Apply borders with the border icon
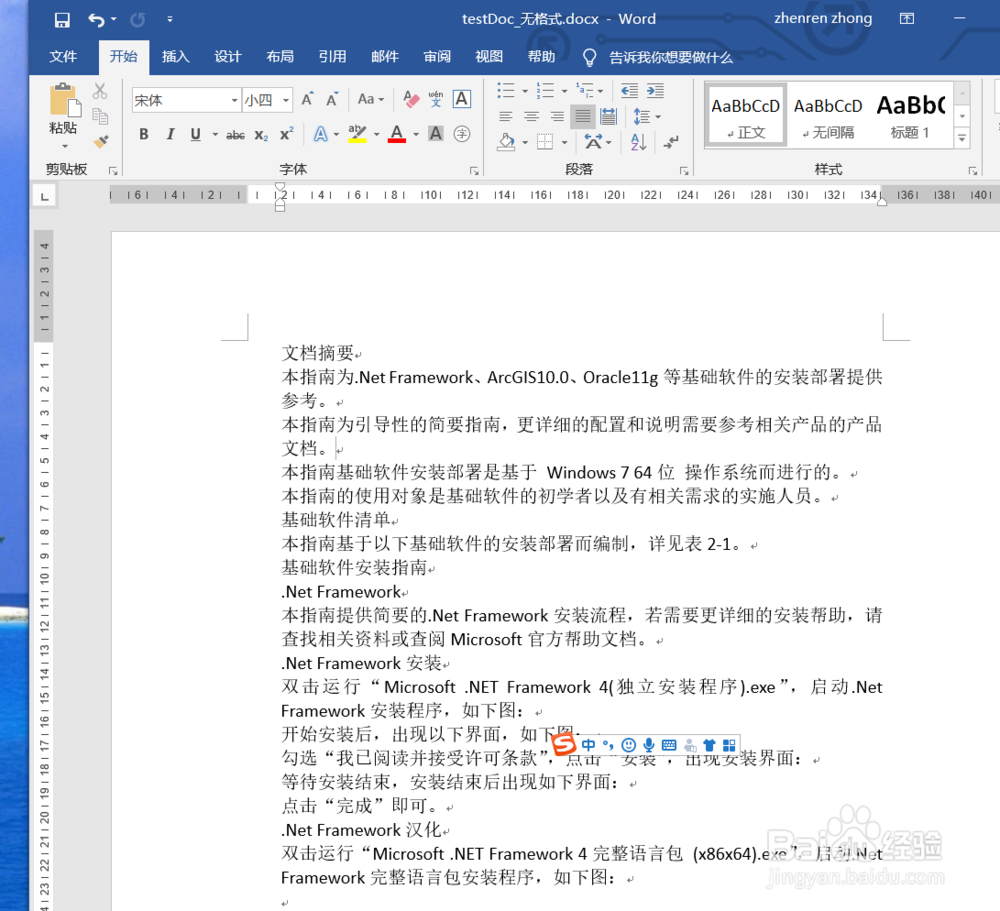Image resolution: width=1000 pixels, height=911 pixels. [x=545, y=141]
